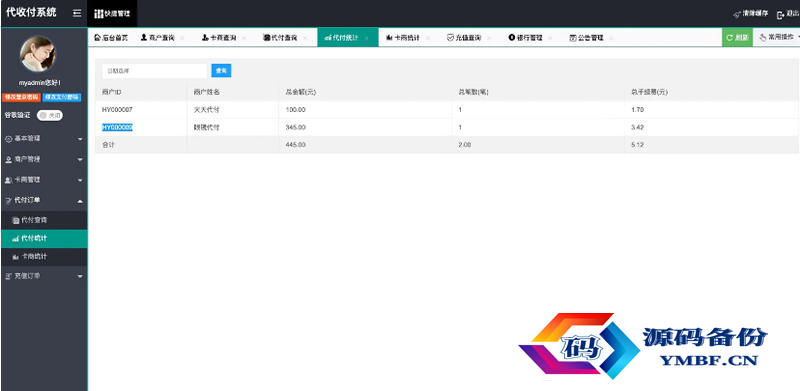The height and width of the screenshot is (391, 800).
Task: Toggle the 谷歌验证 switch
Action: pos(49,115)
